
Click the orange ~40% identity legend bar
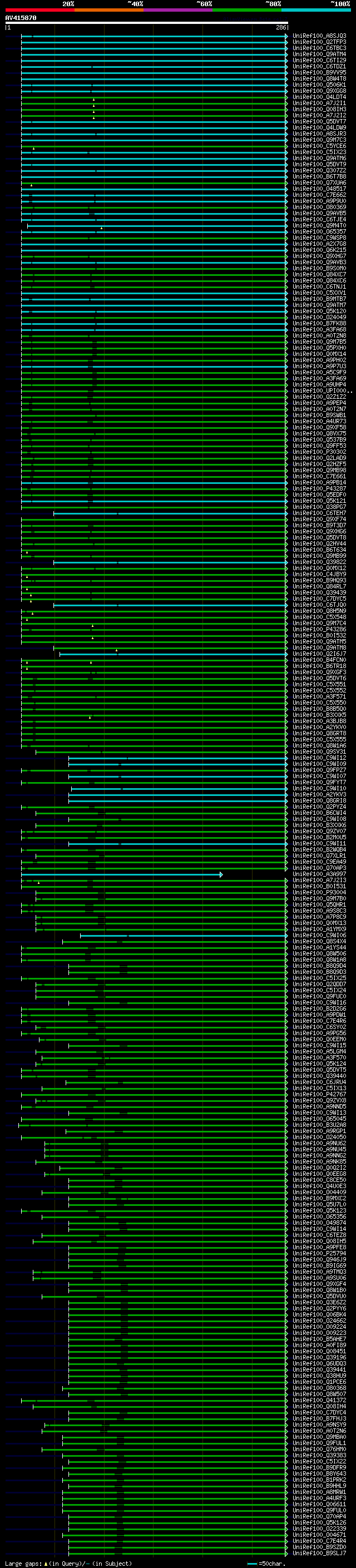[x=109, y=10]
